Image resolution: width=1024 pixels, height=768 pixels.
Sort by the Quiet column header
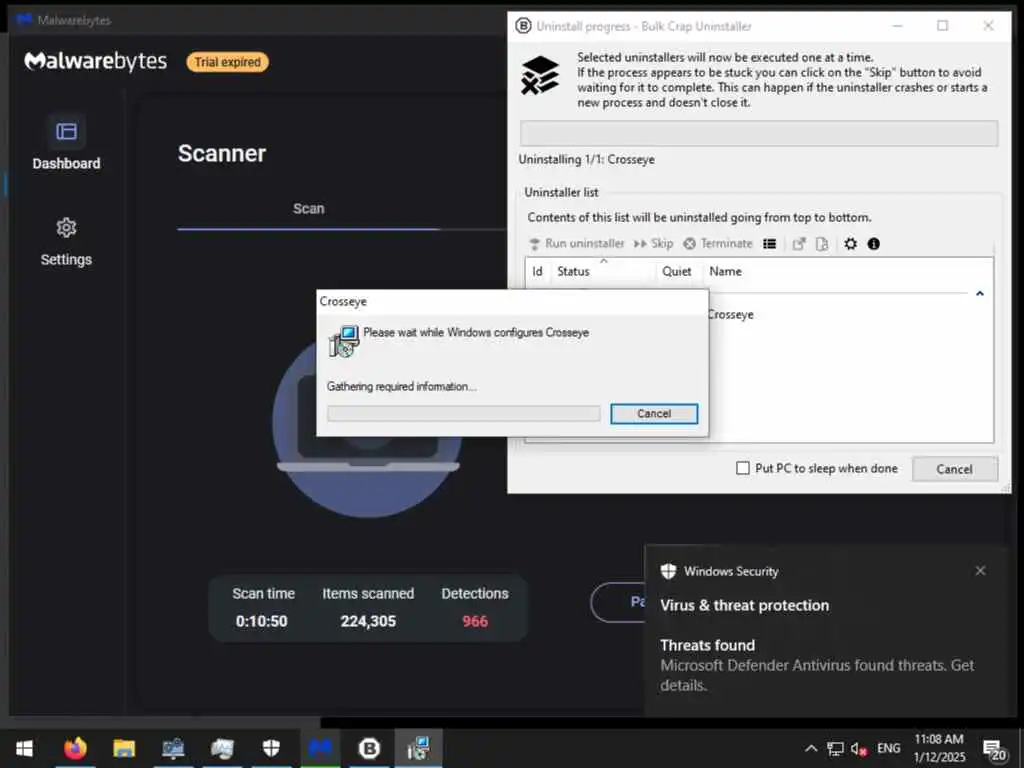click(x=677, y=271)
